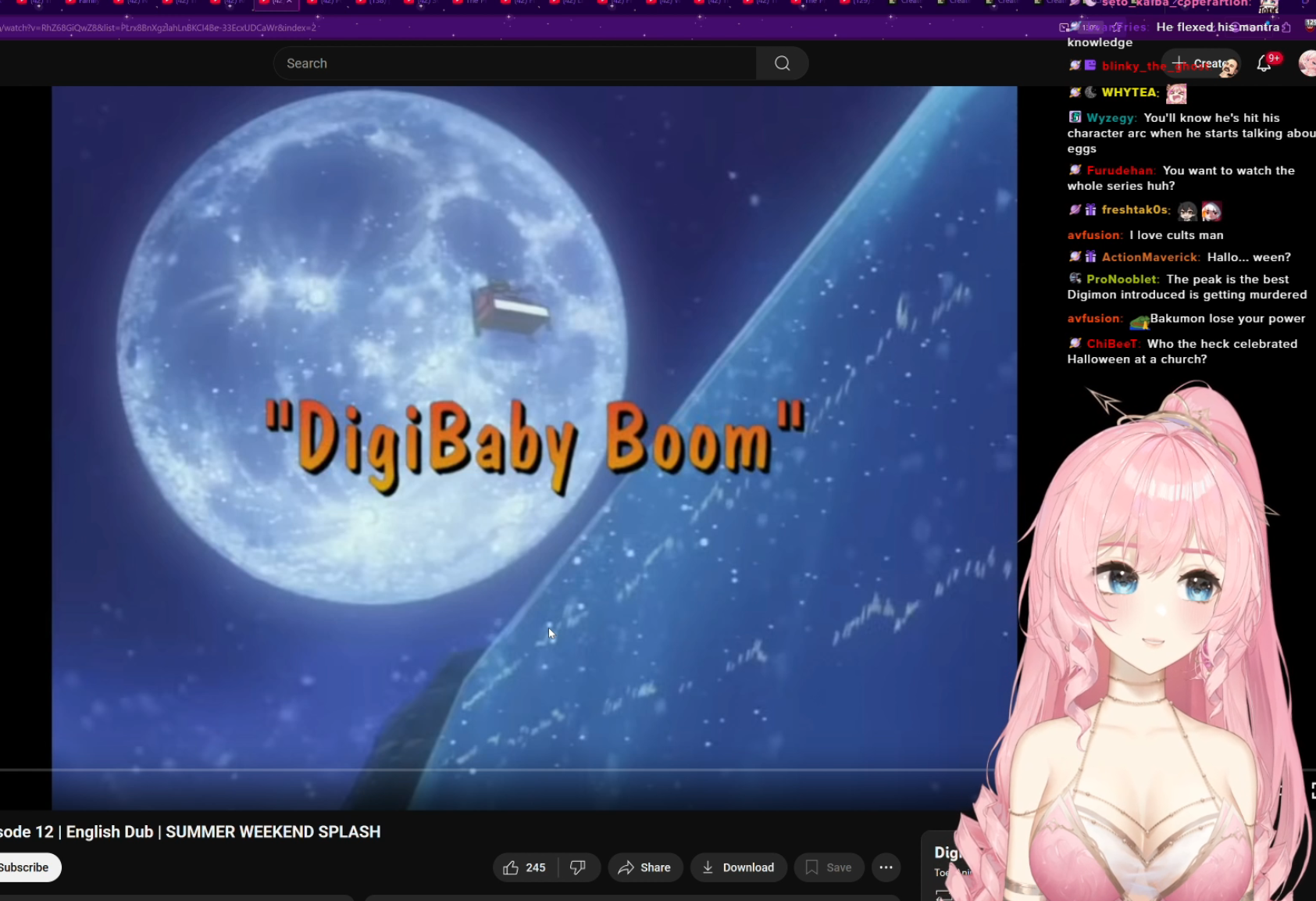
Task: Click the Wyzegy chat username
Action: (1111, 118)
